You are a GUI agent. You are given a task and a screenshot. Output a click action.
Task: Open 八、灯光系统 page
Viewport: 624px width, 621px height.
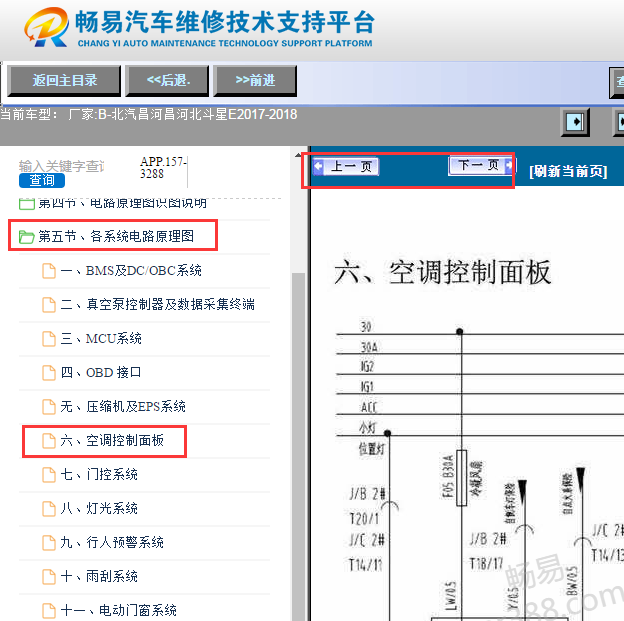pos(99,508)
